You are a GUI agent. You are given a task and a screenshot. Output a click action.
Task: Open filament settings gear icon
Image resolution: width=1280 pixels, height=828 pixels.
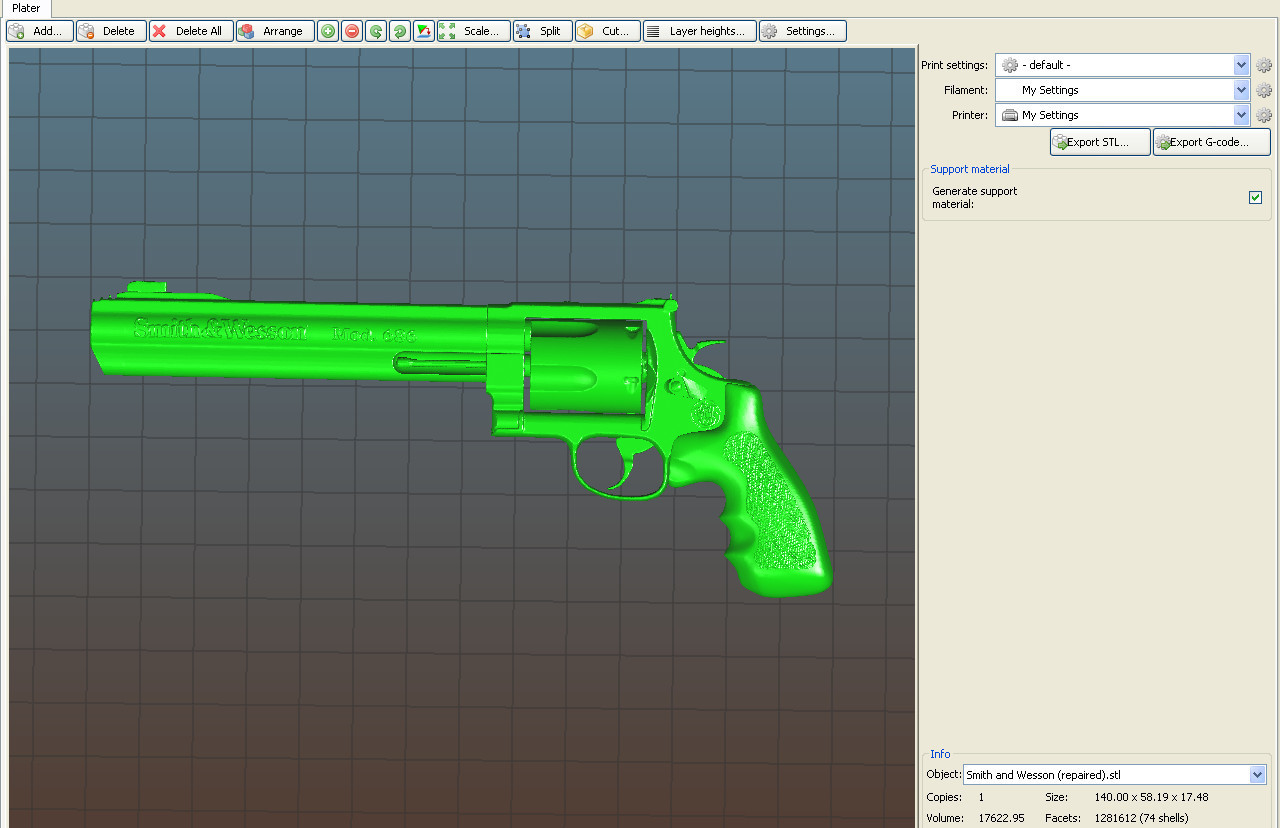pos(1264,90)
